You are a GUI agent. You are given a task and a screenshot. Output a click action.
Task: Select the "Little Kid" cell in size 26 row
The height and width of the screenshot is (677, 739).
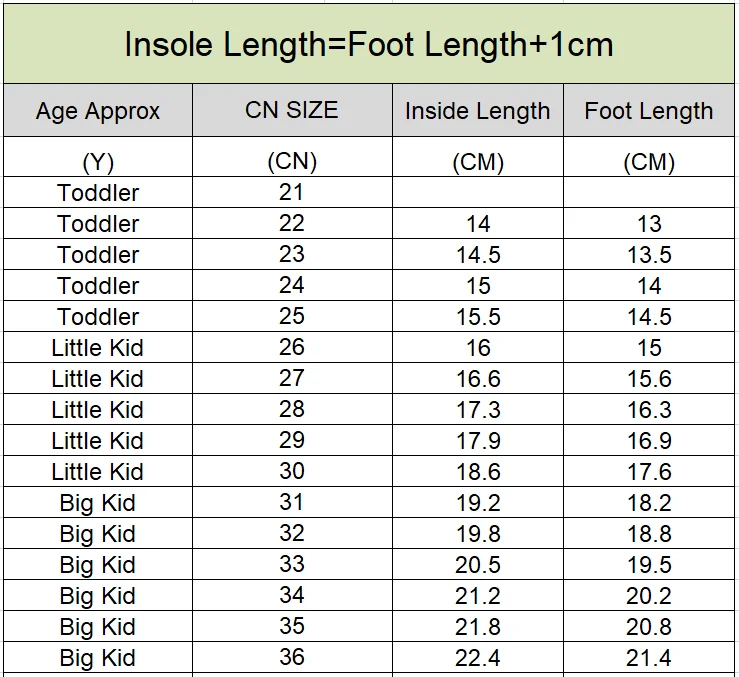coord(98,347)
